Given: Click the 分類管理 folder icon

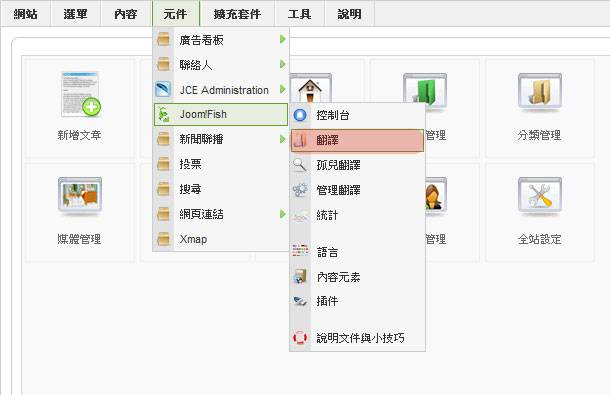Looking at the screenshot, I should pos(540,91).
